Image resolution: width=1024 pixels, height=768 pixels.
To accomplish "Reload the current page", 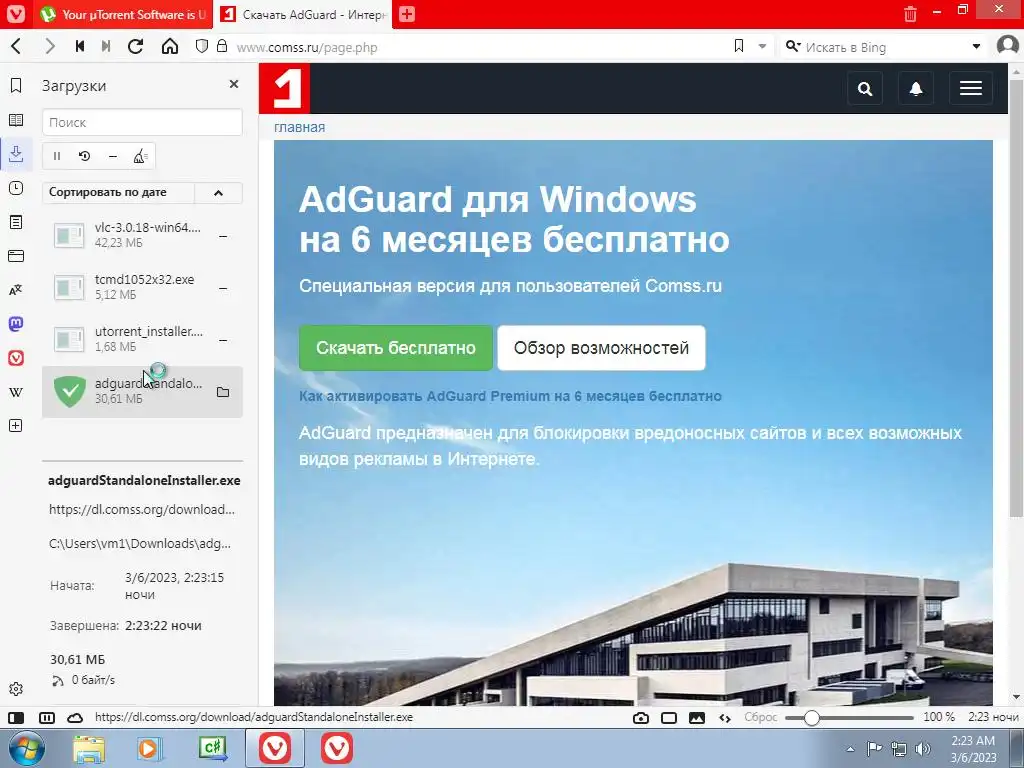I will [135, 46].
